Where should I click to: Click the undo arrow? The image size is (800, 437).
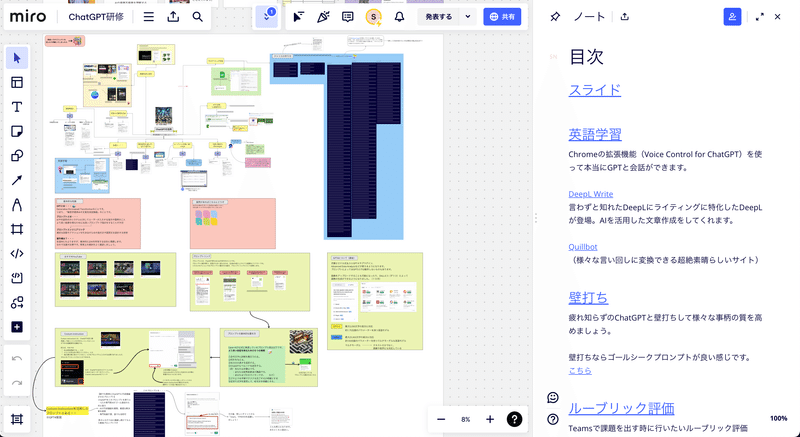click(x=17, y=359)
